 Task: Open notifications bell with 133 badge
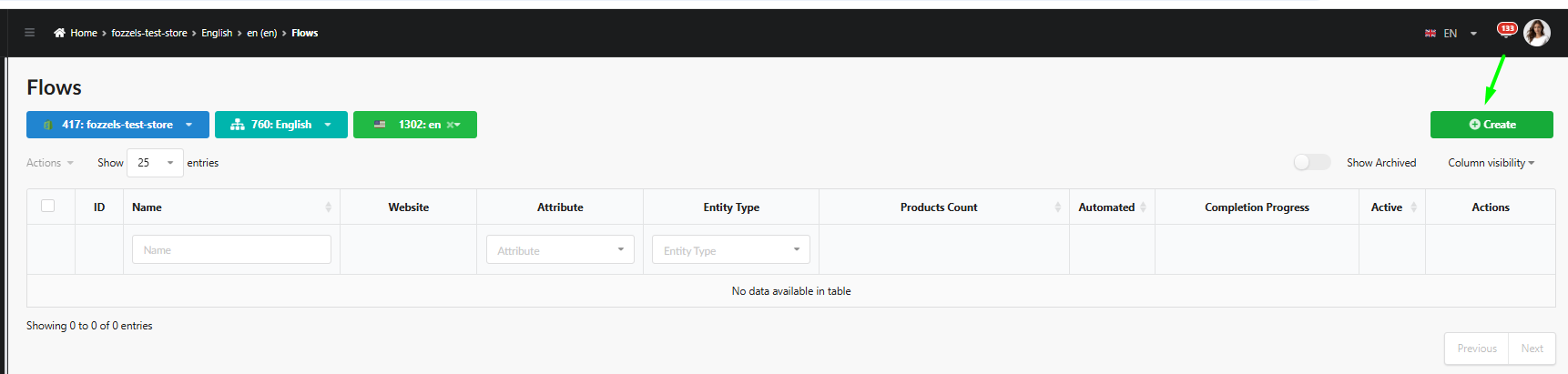1507,30
